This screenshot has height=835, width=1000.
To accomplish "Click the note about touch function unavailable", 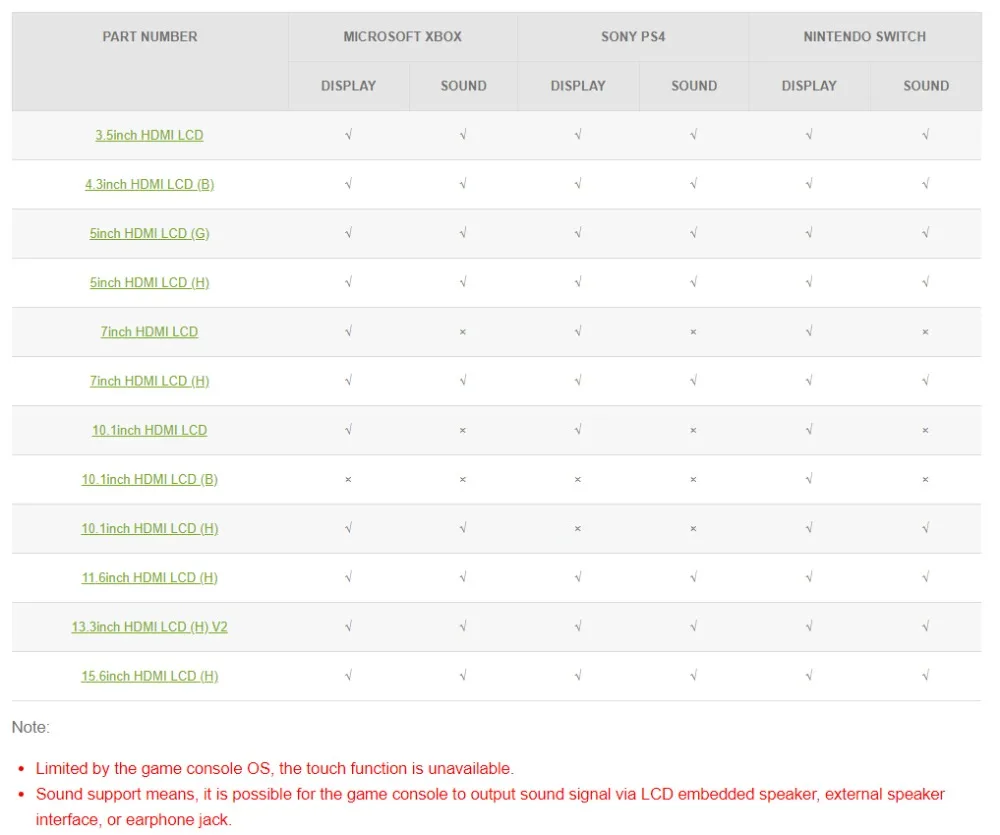I will coord(275,768).
